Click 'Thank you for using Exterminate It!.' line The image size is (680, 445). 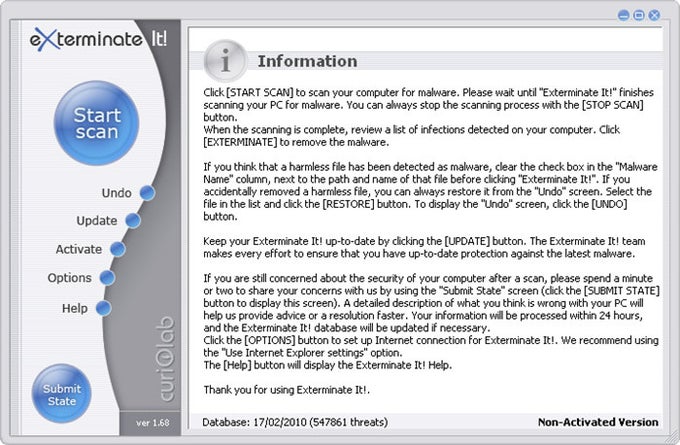pyautogui.click(x=287, y=390)
